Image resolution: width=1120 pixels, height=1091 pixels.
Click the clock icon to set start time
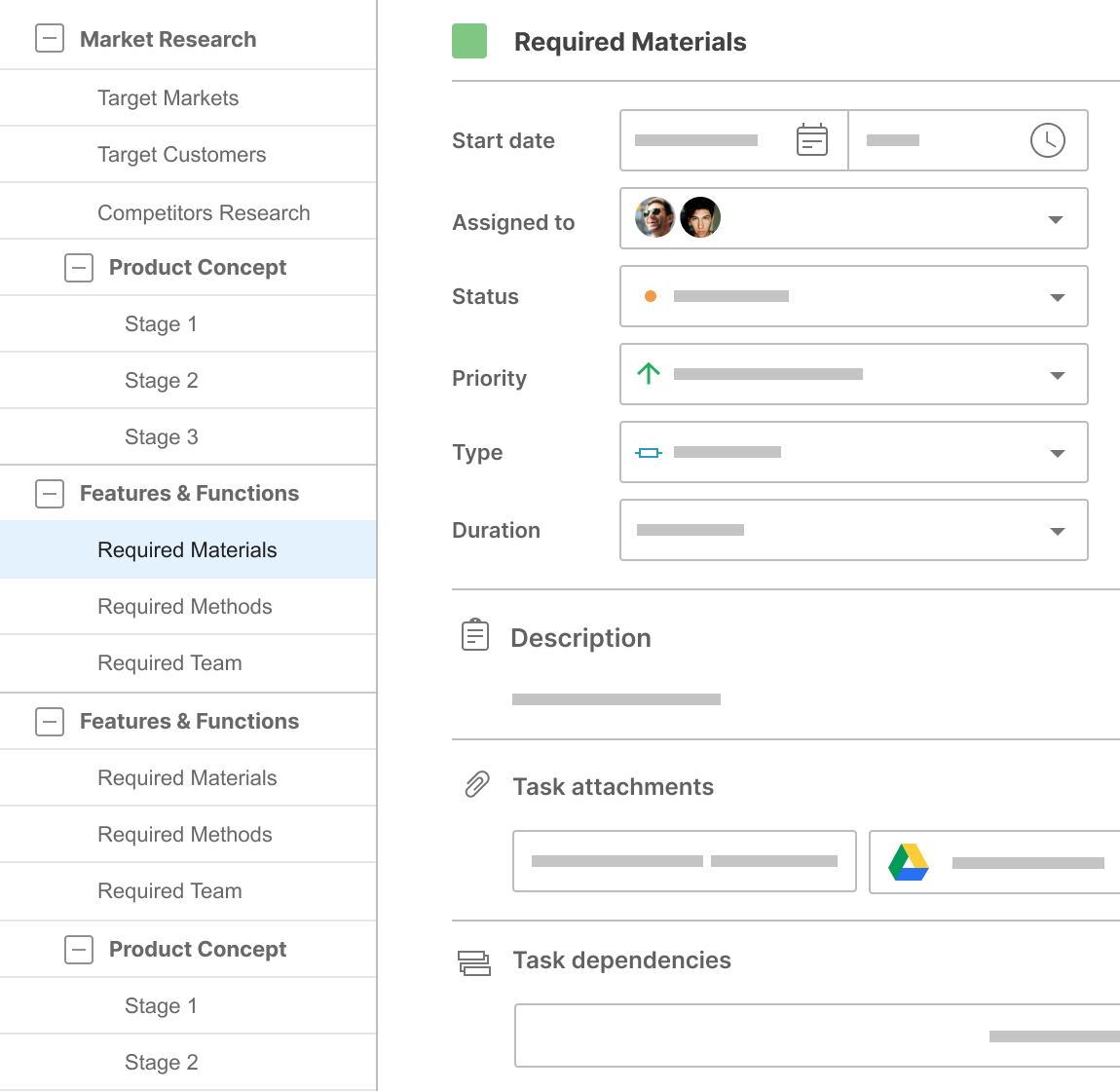pyautogui.click(x=1047, y=139)
